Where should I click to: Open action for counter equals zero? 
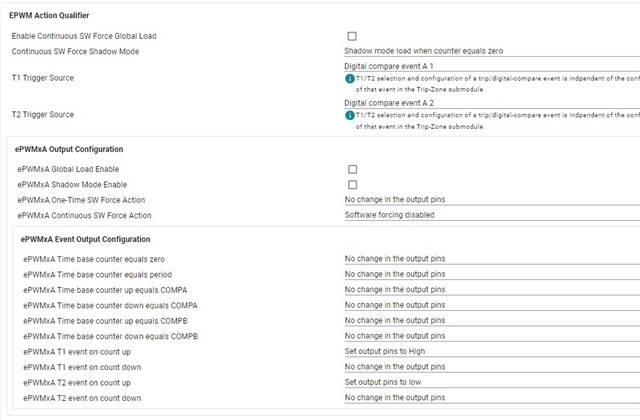point(490,259)
